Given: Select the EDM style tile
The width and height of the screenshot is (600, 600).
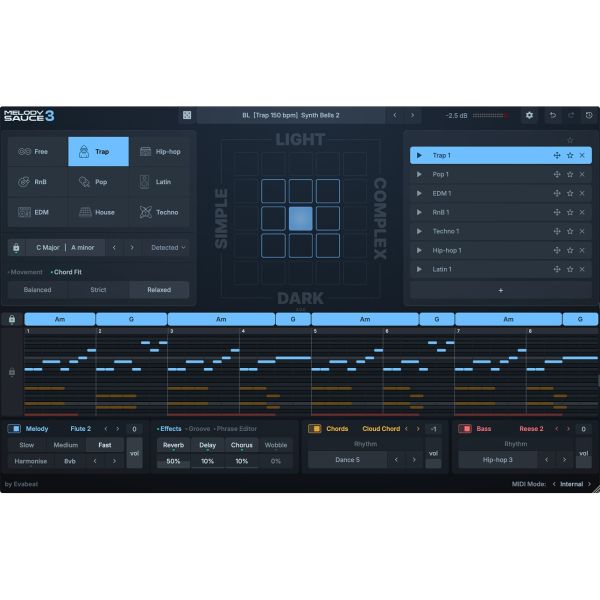Looking at the screenshot, I should point(38,212).
